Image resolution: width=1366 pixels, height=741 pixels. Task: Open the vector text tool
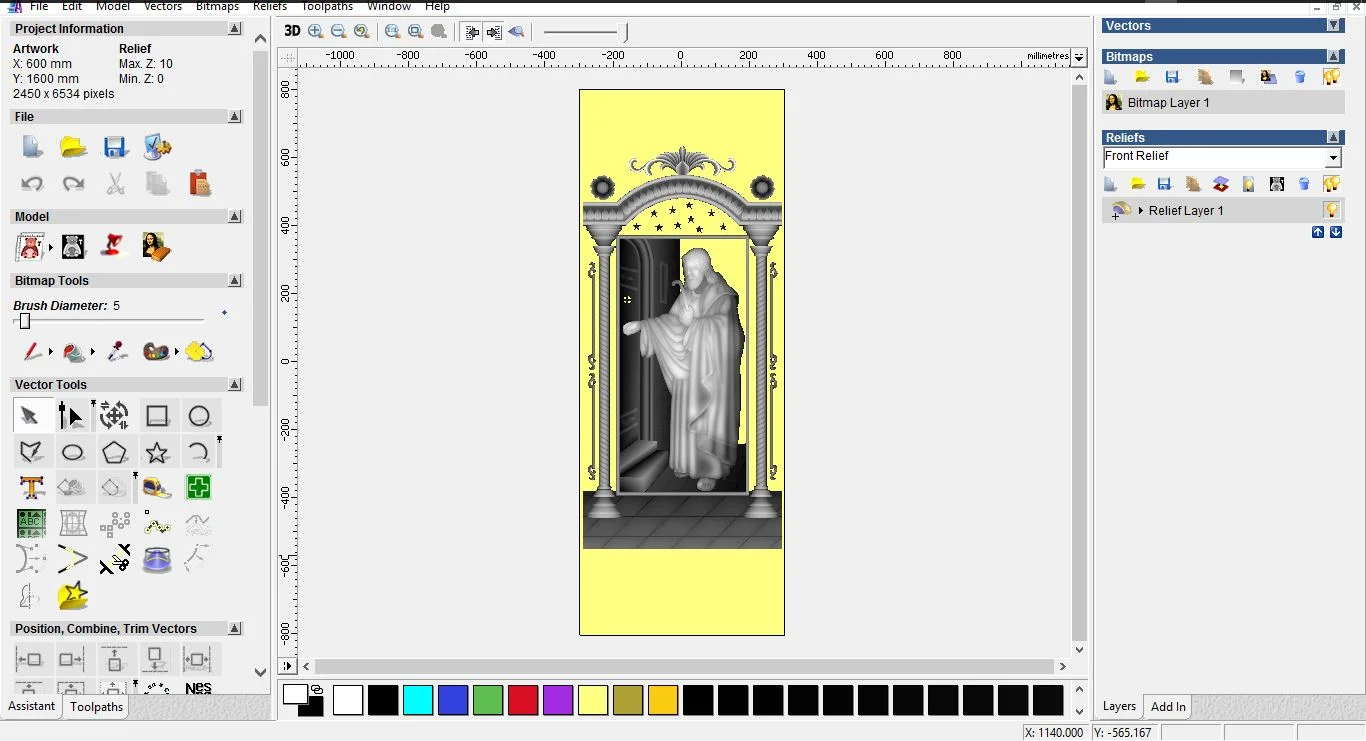pos(31,488)
